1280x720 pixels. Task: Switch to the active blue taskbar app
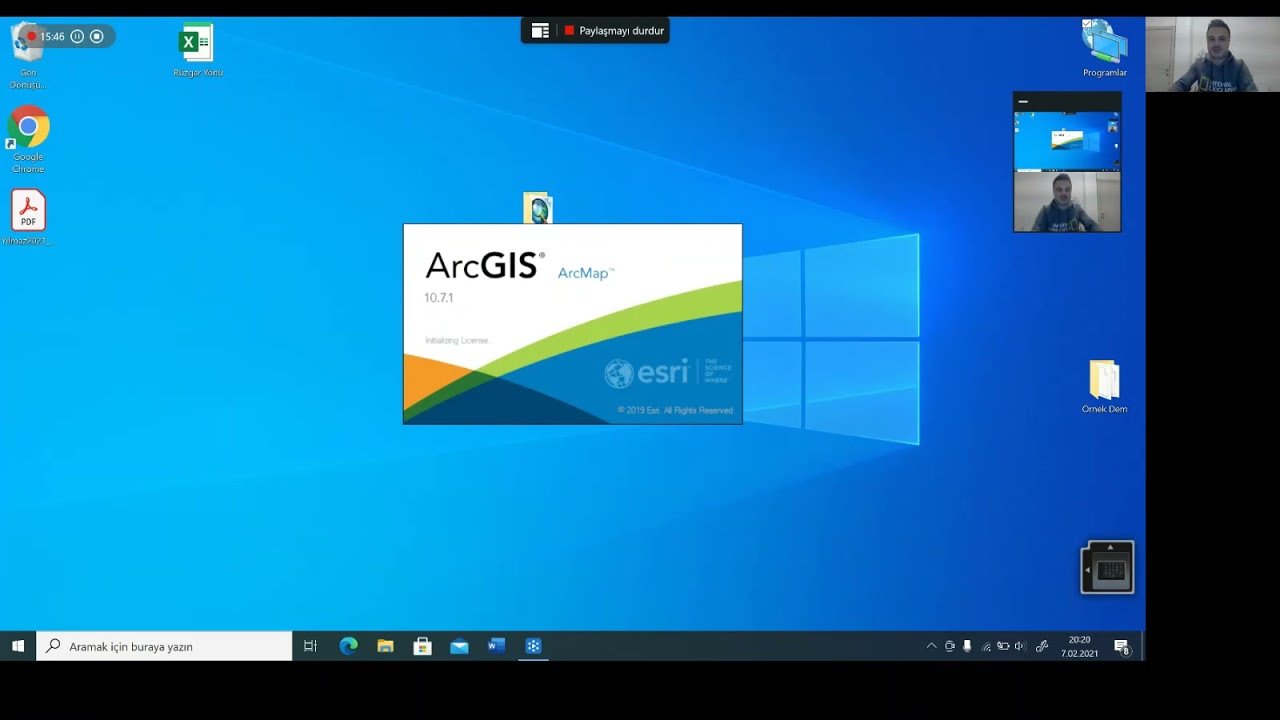(533, 646)
